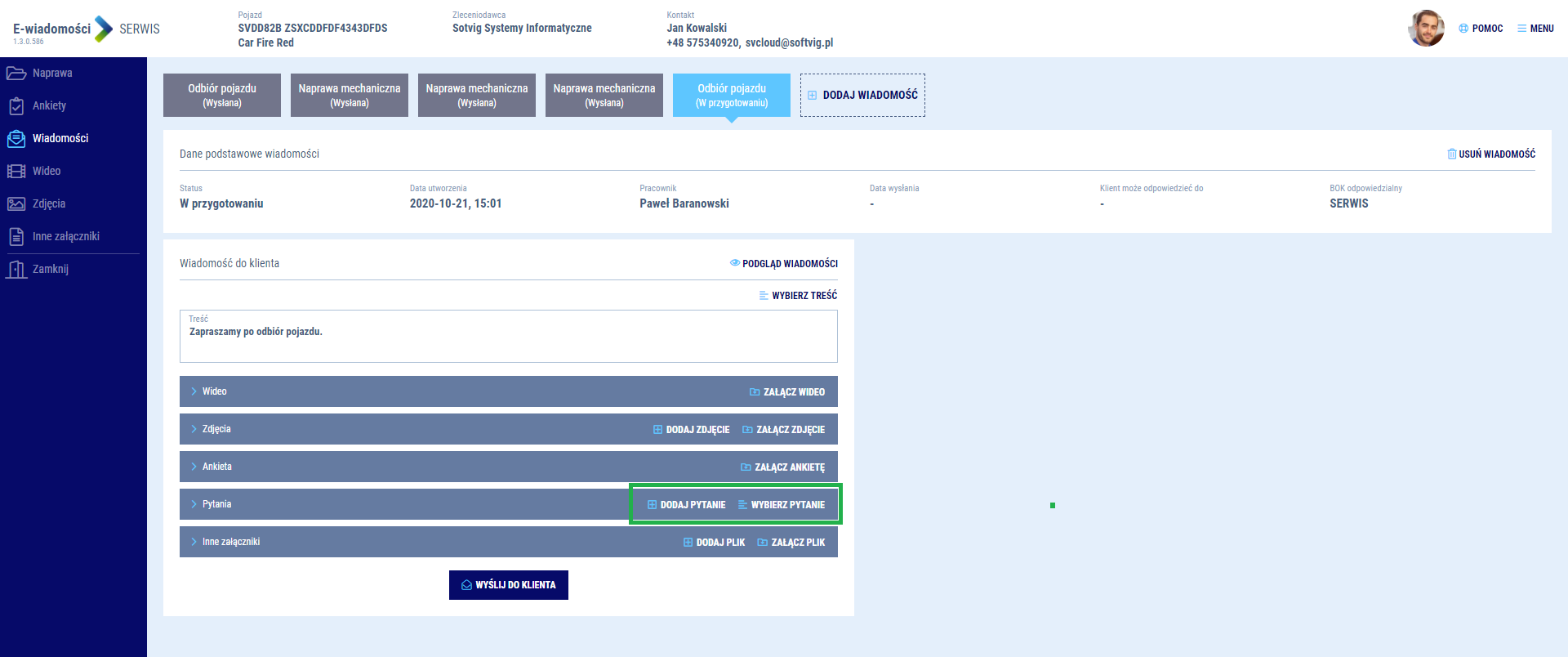This screenshot has height=657, width=1568.
Task: Click the Treść message text field
Action: [x=508, y=339]
